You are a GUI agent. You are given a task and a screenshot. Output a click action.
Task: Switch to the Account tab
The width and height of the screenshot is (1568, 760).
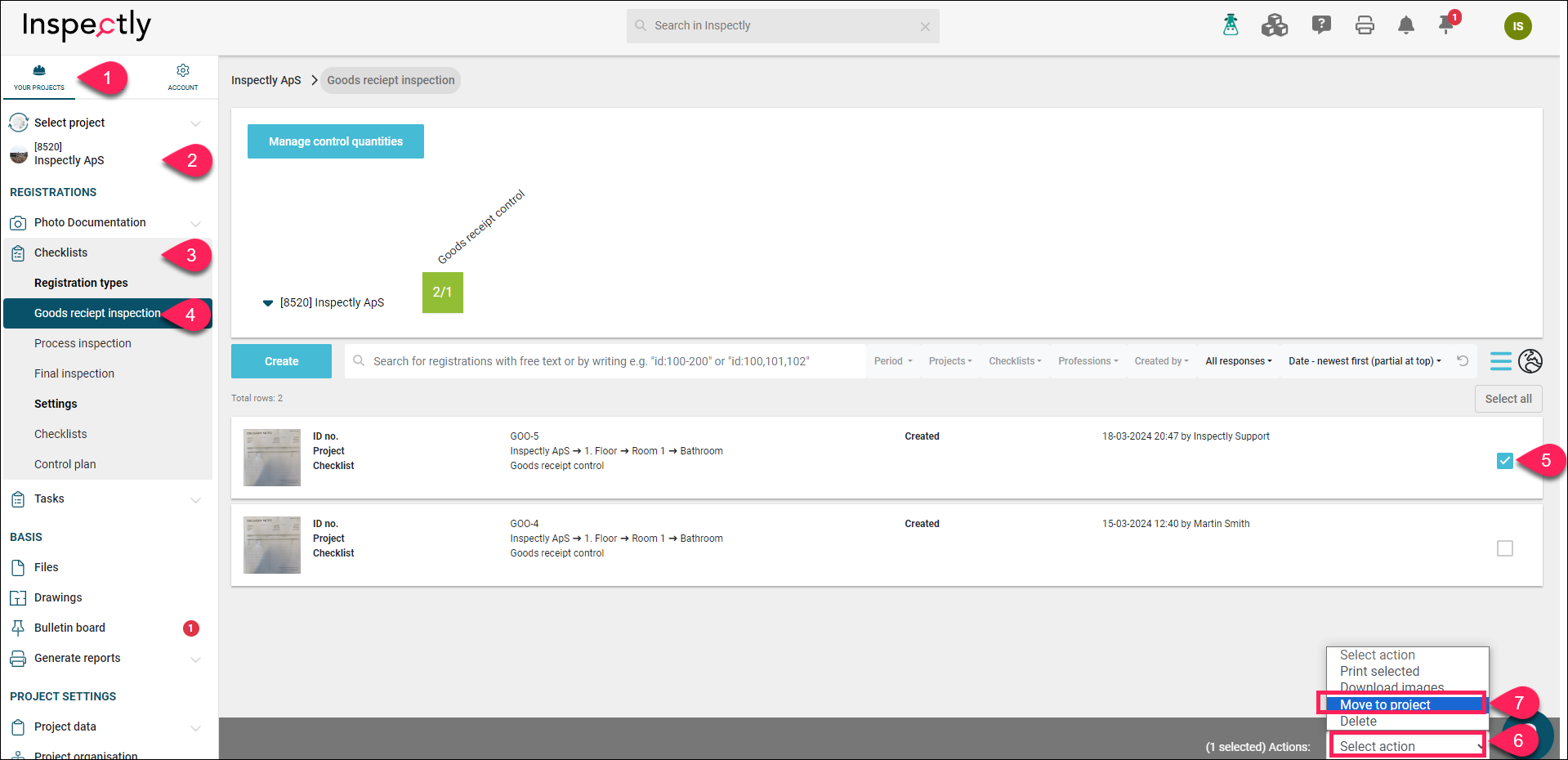pyautogui.click(x=183, y=78)
